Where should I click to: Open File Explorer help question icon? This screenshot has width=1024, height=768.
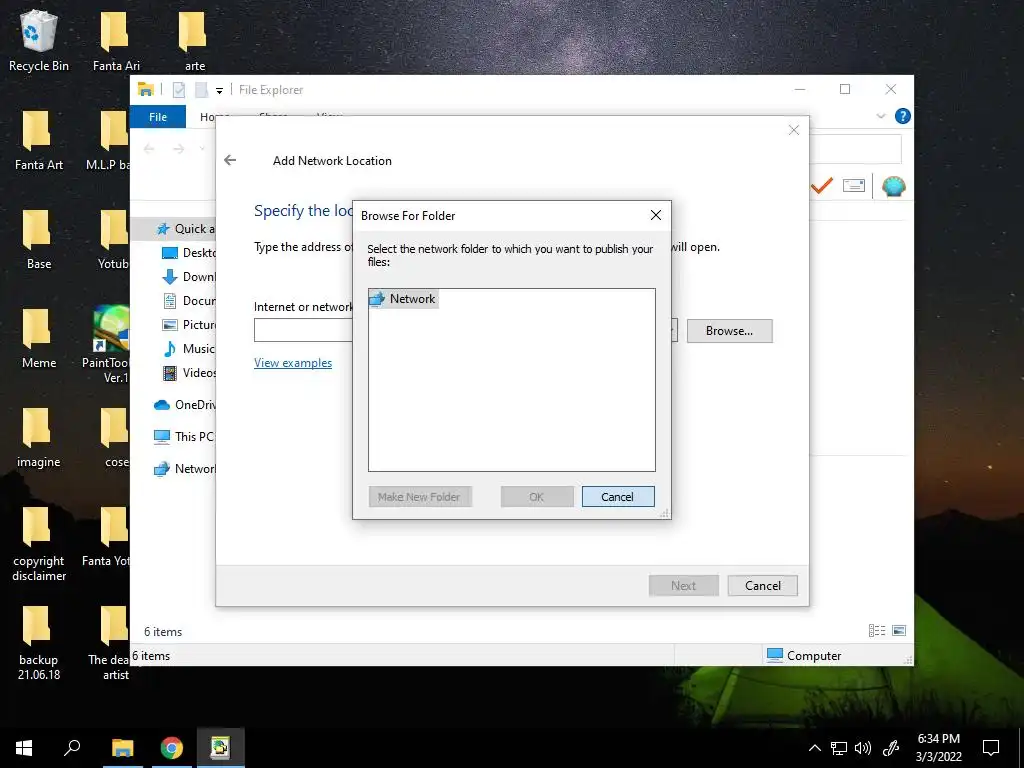[x=903, y=116]
